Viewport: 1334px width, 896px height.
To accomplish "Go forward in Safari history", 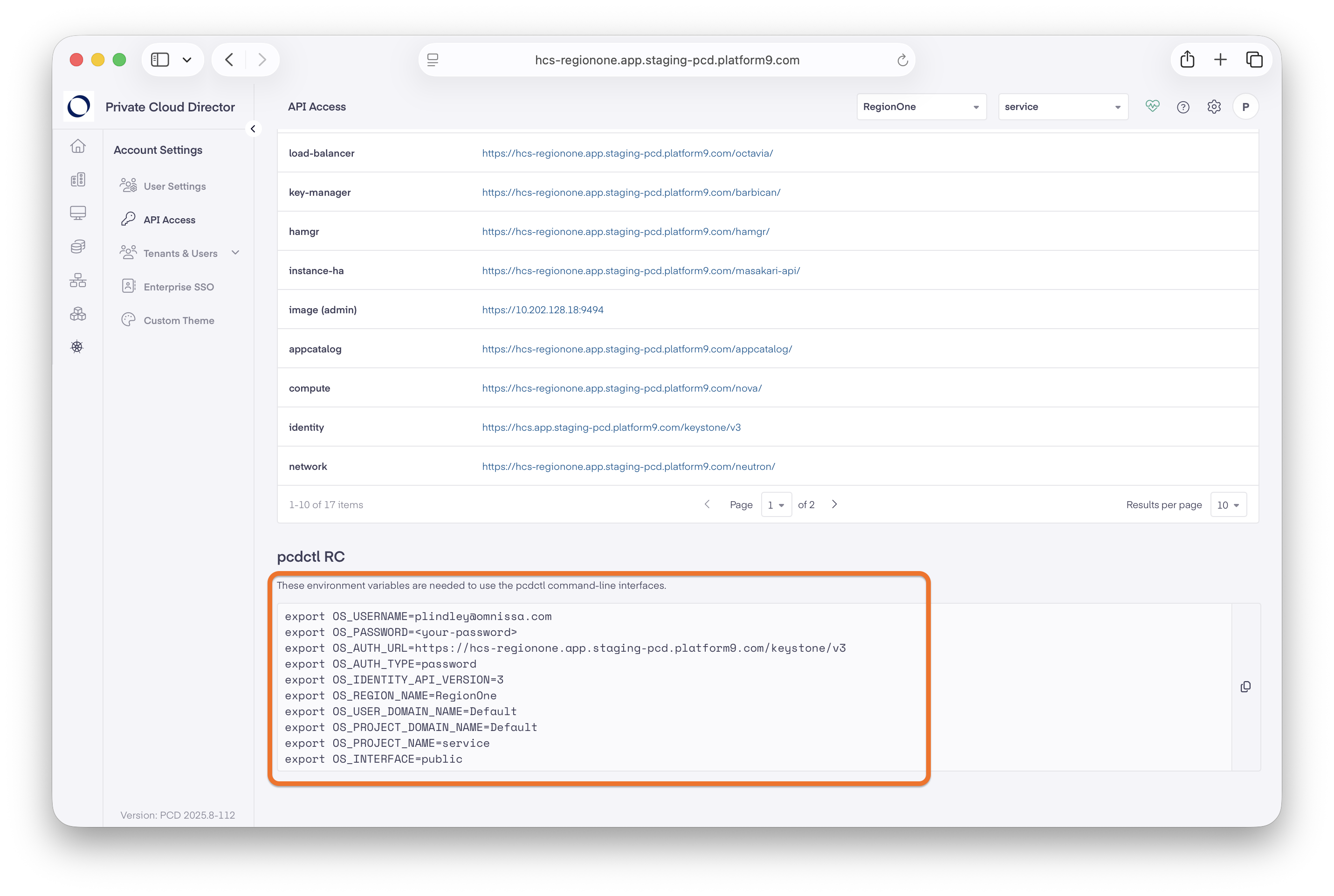I will click(262, 59).
